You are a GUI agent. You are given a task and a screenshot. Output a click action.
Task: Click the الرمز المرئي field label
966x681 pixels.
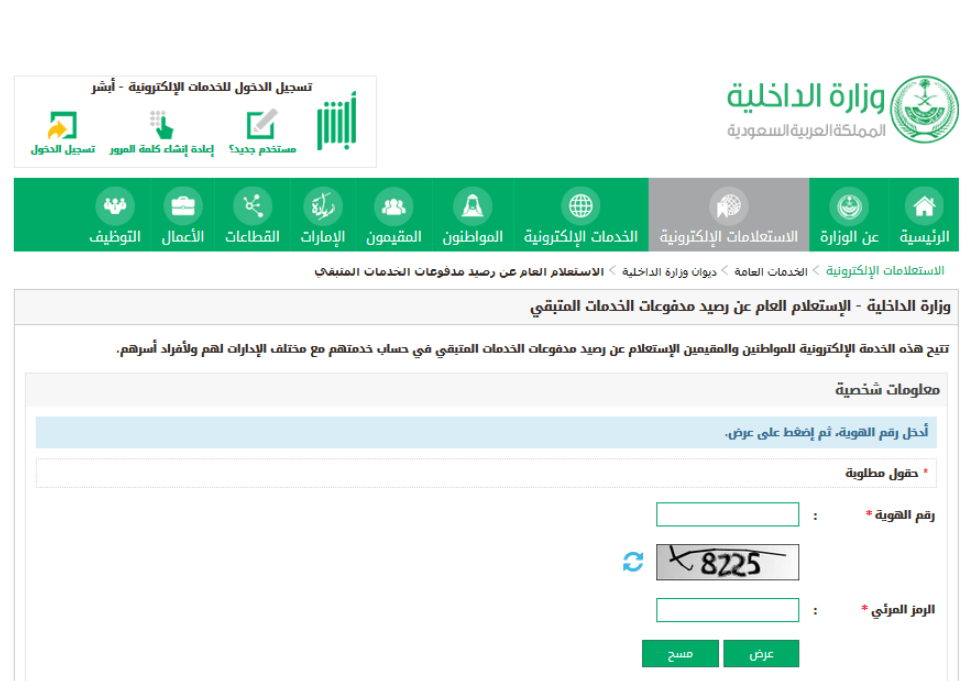click(903, 610)
